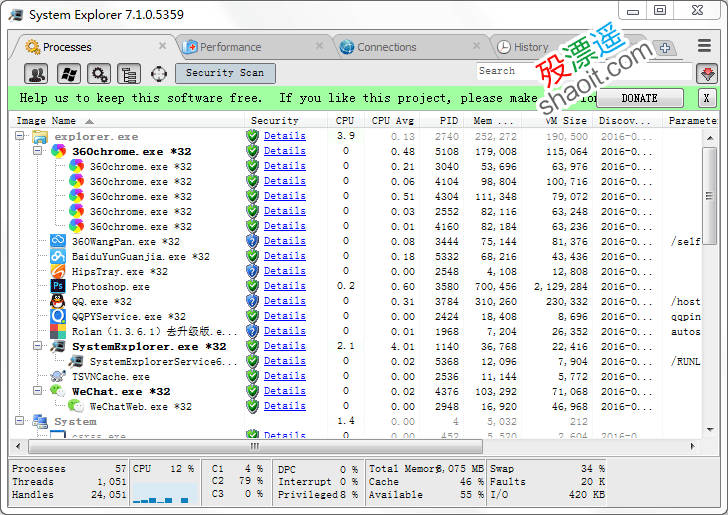Click PID value 3580
This screenshot has width=728, height=515.
(x=447, y=287)
